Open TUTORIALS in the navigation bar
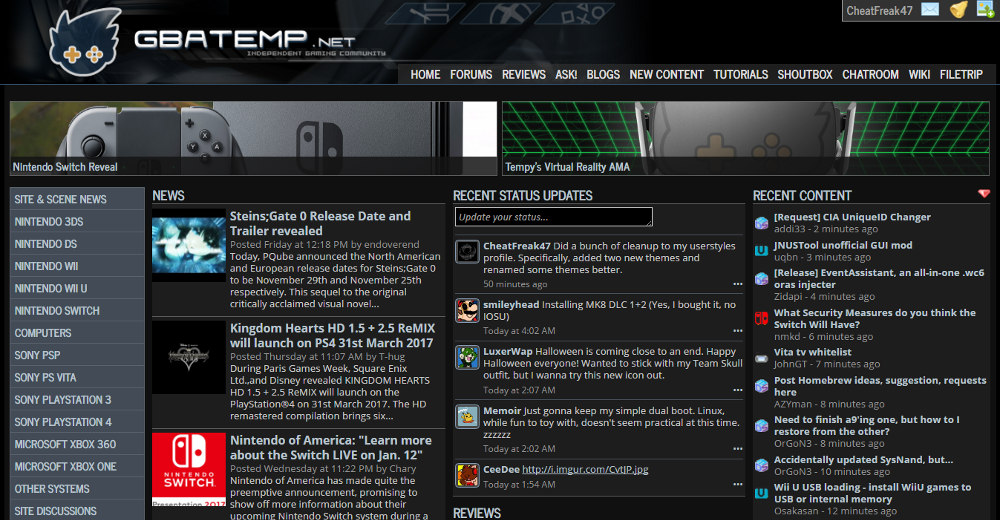This screenshot has width=1000, height=520. coord(740,75)
